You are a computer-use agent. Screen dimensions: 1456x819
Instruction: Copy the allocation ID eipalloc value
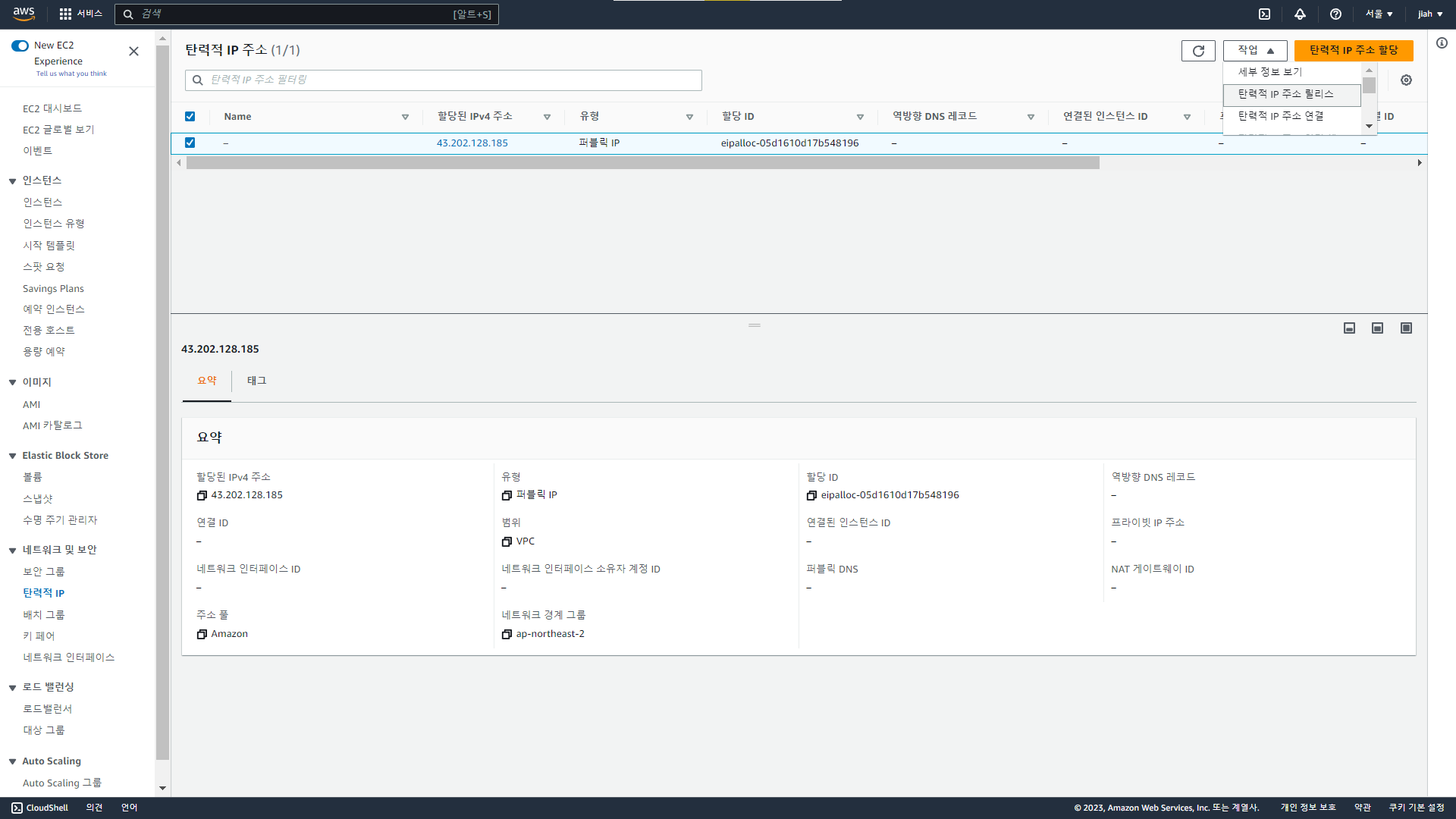click(x=811, y=495)
